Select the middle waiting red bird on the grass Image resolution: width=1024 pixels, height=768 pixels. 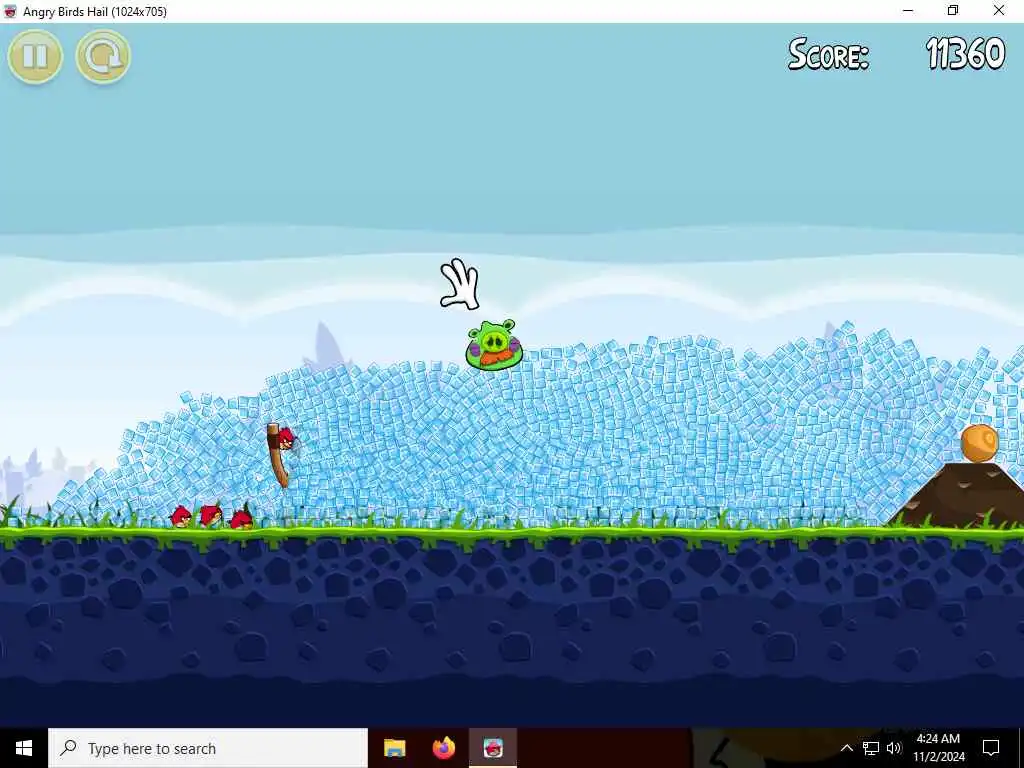(x=211, y=515)
